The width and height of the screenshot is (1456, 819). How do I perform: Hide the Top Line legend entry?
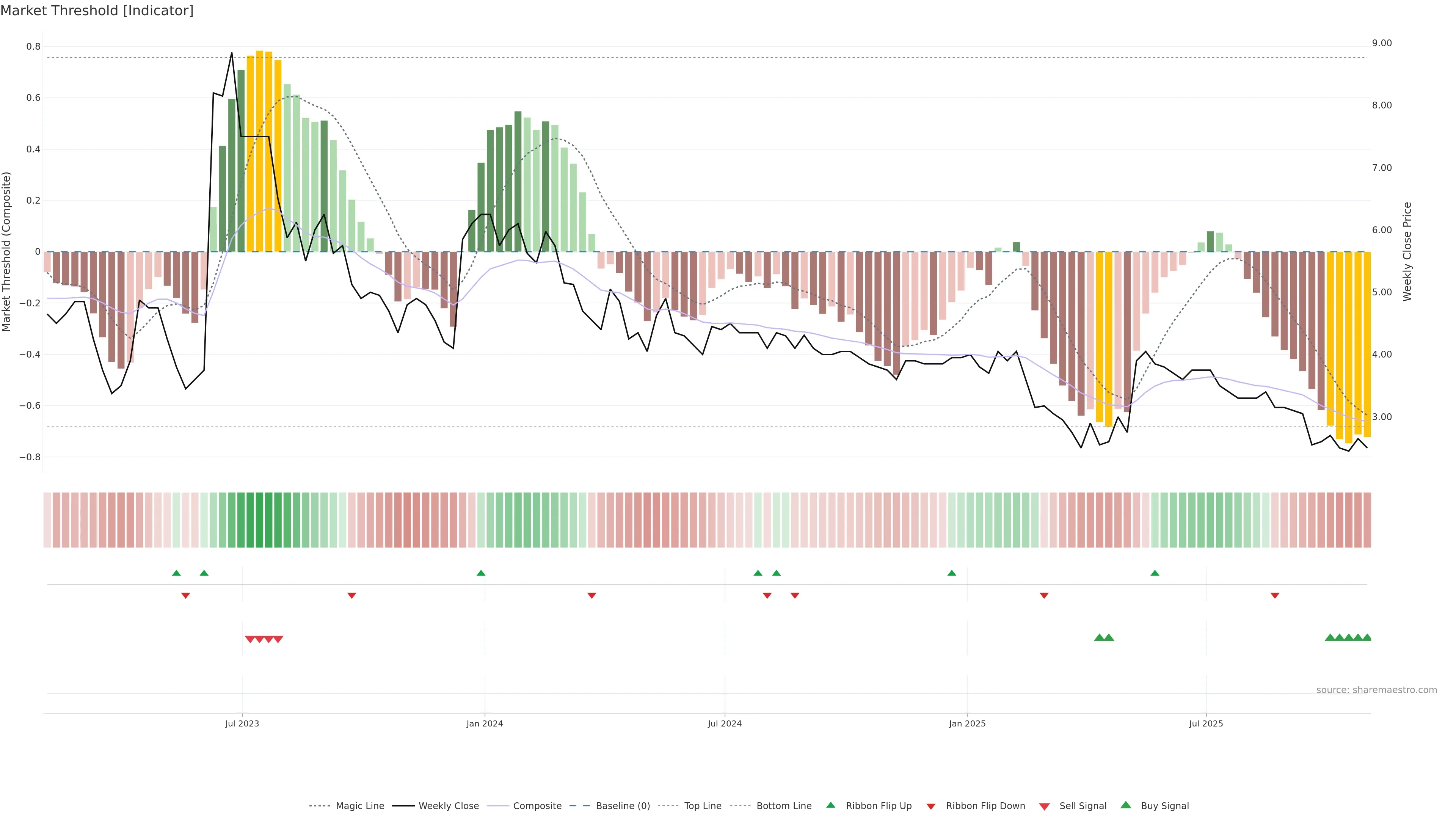703,806
